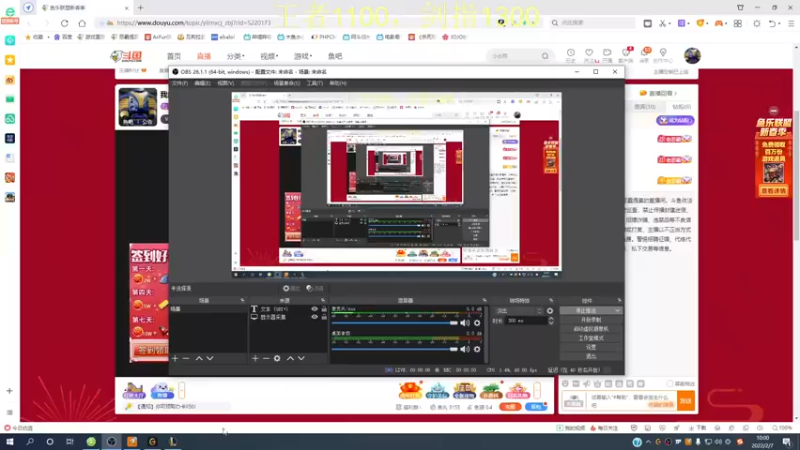Expand the stop streaming button dropdown arrow
Viewport: 800px width, 450px height.
tap(617, 311)
